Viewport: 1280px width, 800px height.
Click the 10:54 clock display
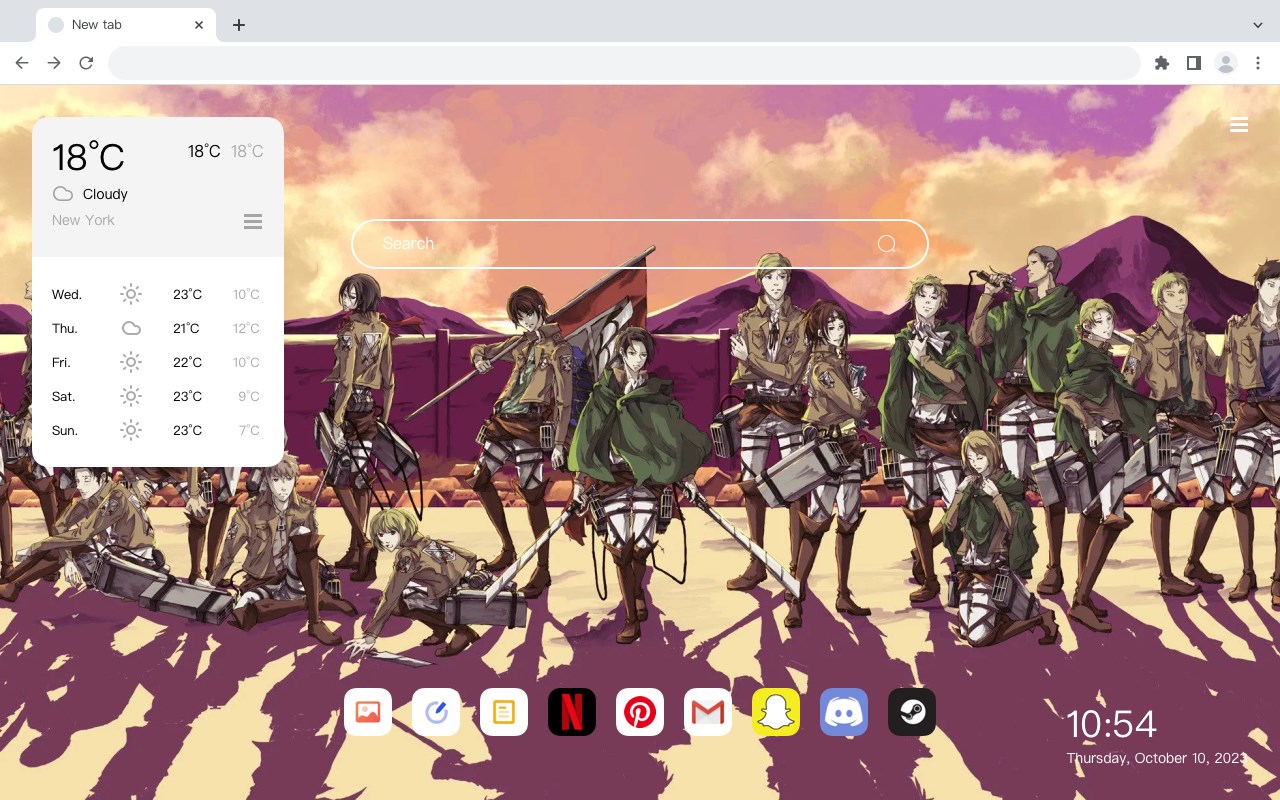(1111, 724)
